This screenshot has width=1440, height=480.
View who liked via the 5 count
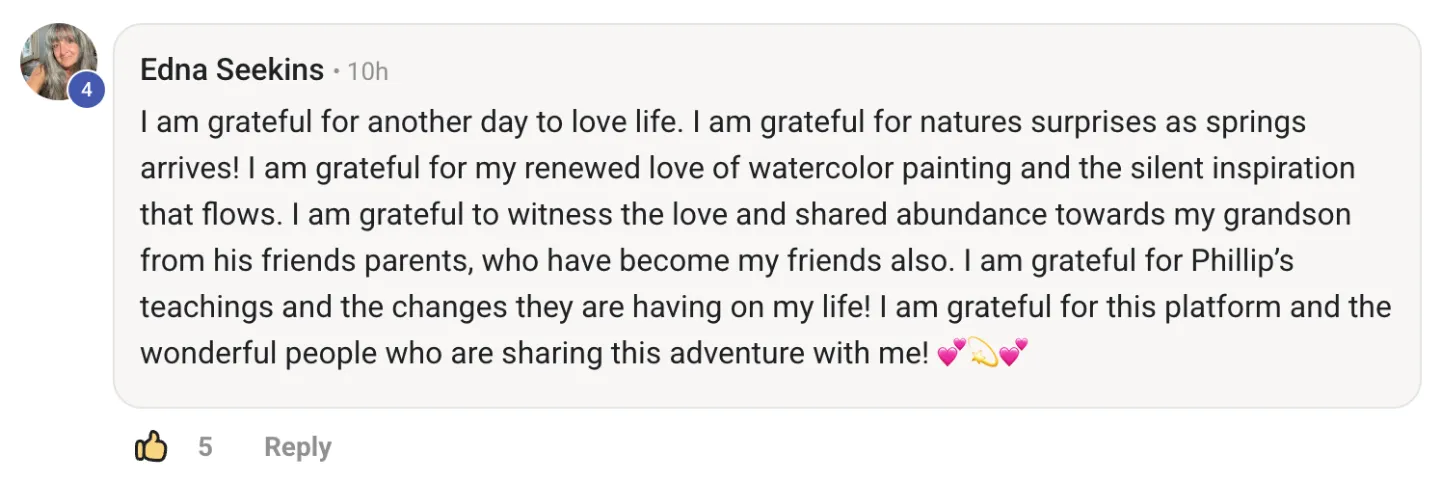205,447
